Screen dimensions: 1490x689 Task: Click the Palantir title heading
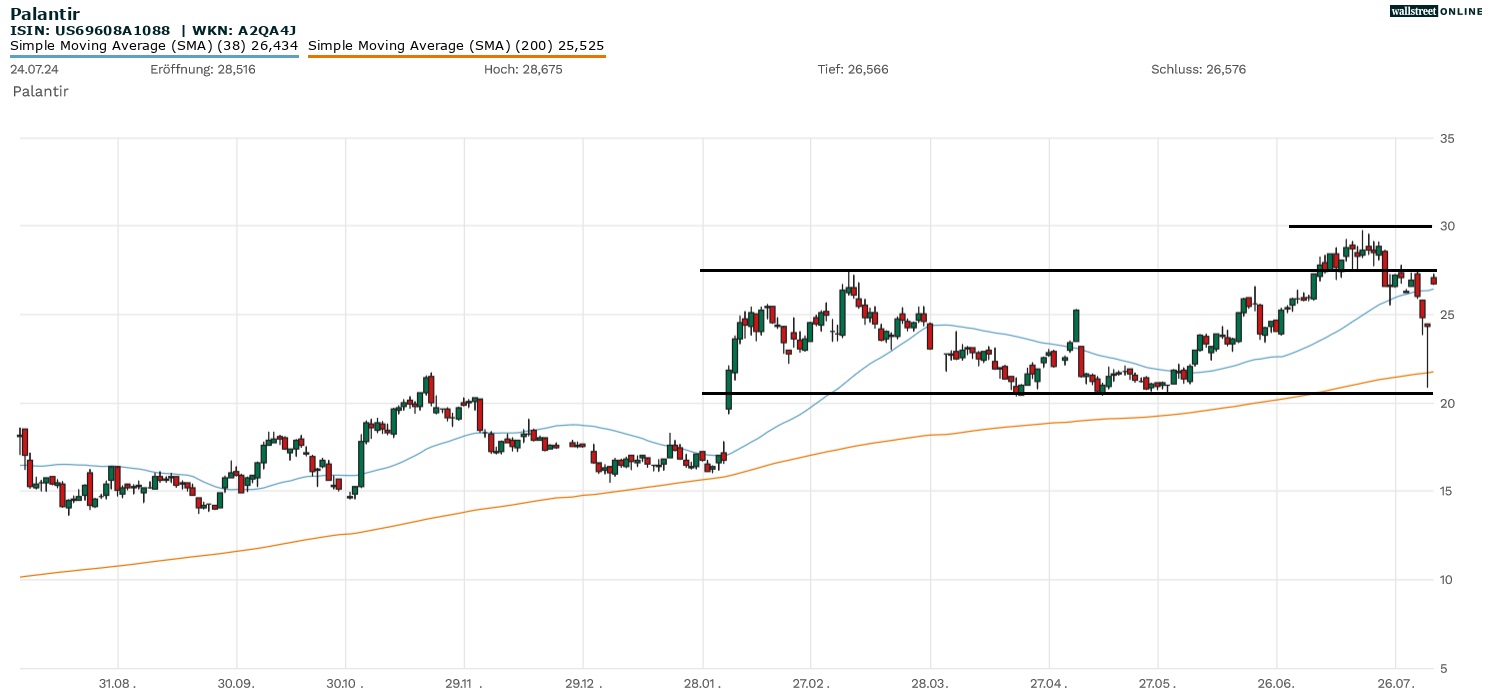(x=45, y=14)
